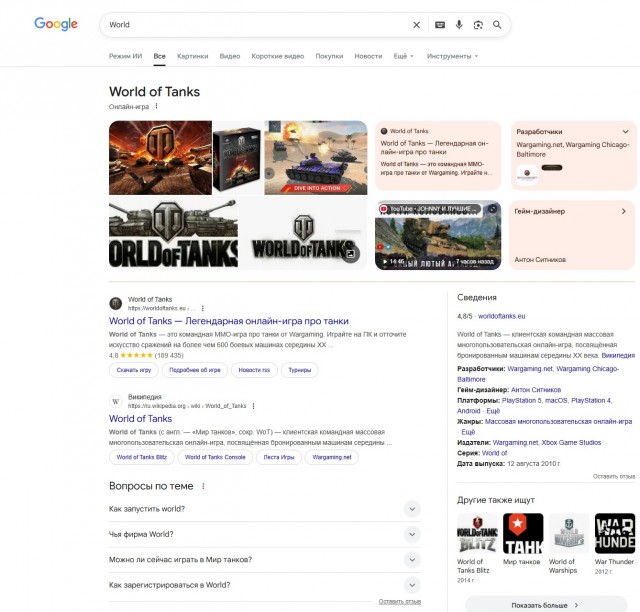Viewport: 640px width, 612px height.
Task: Clear the search box with the X icon
Action: coord(416,25)
